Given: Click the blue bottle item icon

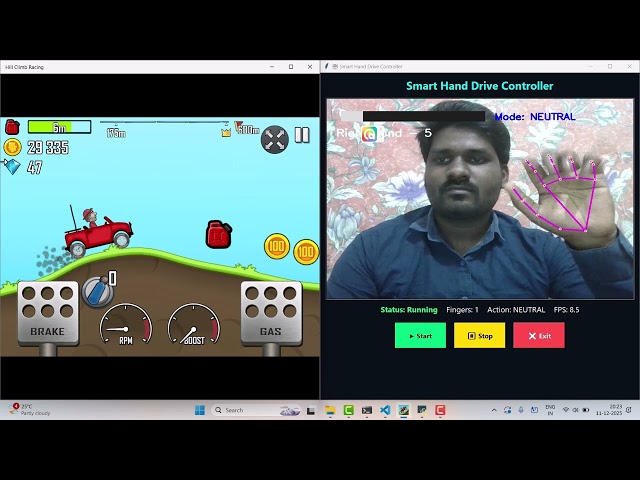Looking at the screenshot, I should point(98,291).
